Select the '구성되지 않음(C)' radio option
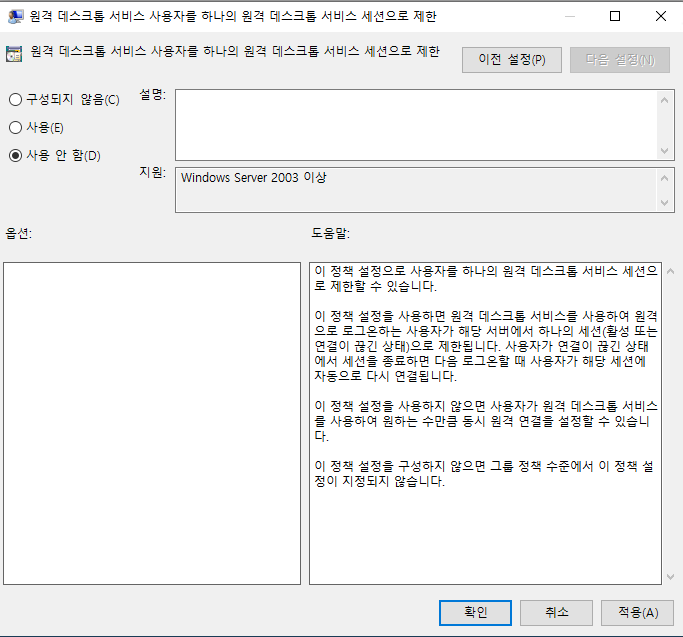 [16, 99]
